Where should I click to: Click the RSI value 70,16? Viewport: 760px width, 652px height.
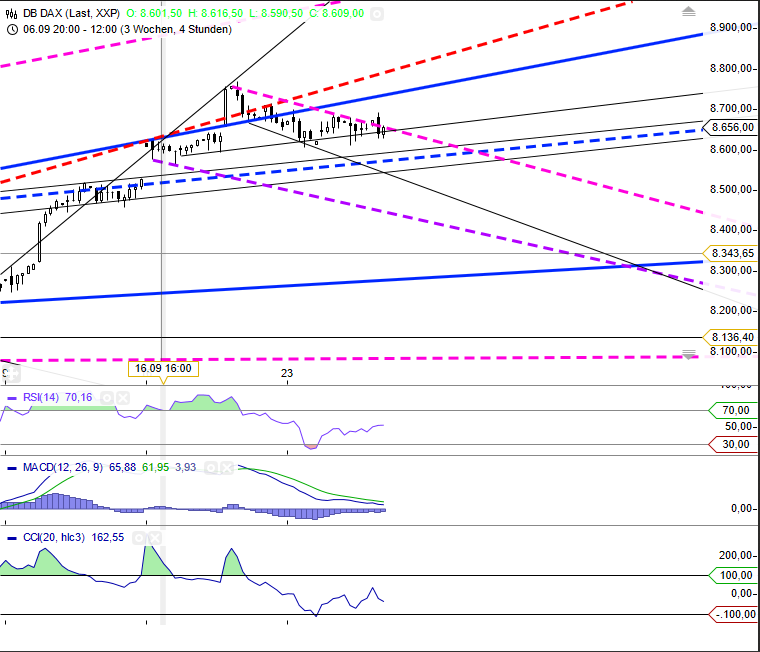click(79, 398)
